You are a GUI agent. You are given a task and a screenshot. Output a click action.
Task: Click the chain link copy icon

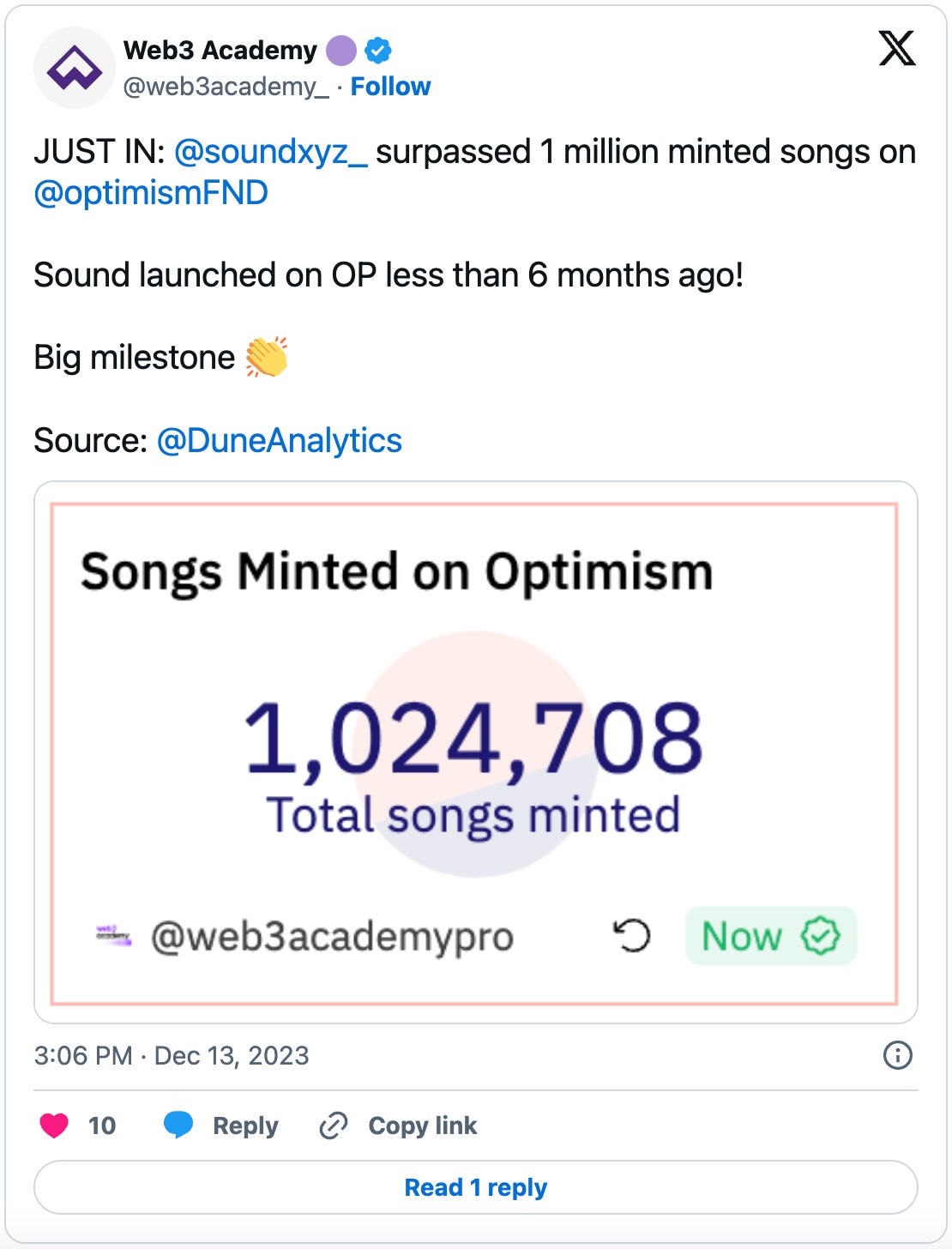[333, 1125]
